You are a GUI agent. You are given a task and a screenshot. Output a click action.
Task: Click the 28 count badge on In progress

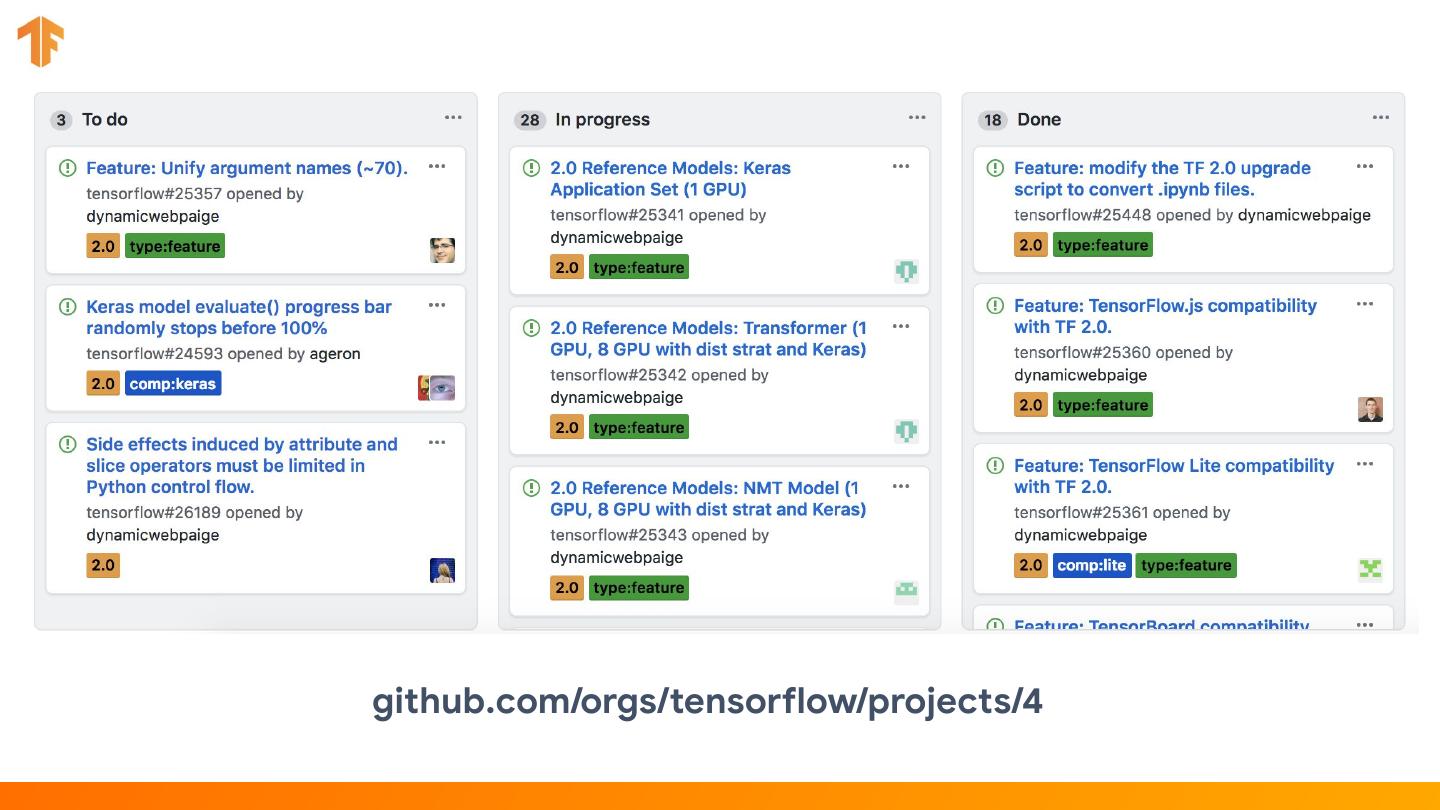(529, 120)
